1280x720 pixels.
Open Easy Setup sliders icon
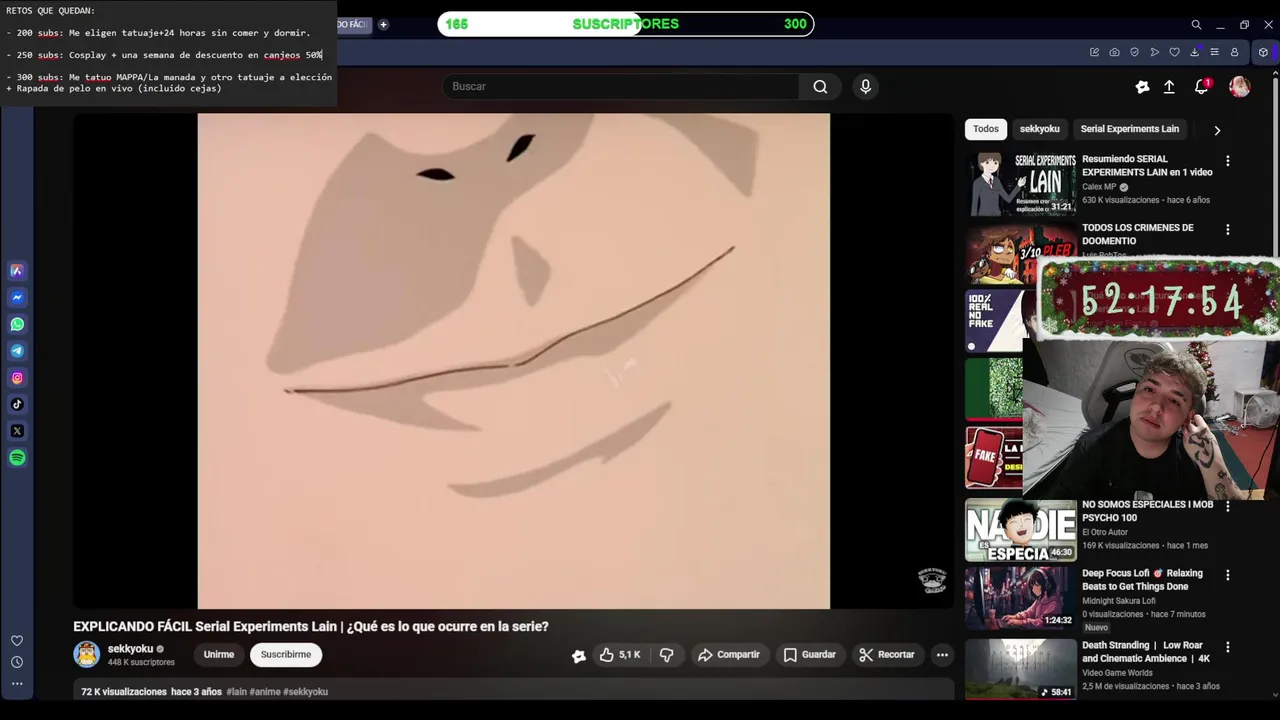click(1214, 52)
